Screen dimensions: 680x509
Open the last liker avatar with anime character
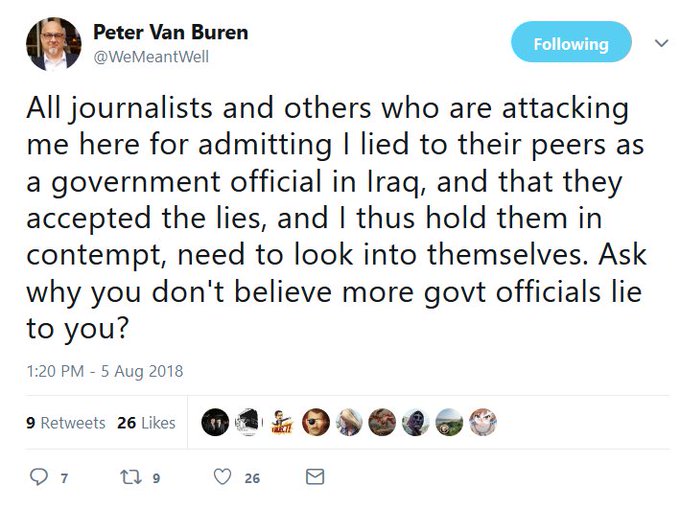pyautogui.click(x=482, y=423)
